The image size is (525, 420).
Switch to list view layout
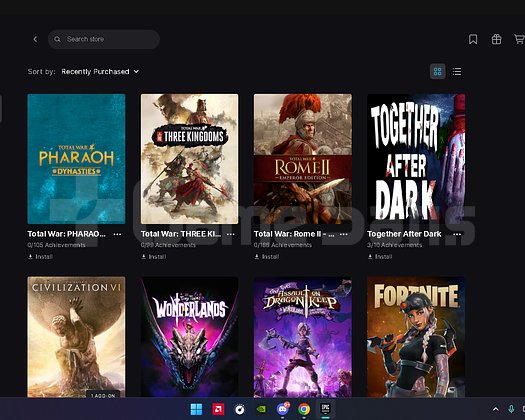[x=457, y=71]
